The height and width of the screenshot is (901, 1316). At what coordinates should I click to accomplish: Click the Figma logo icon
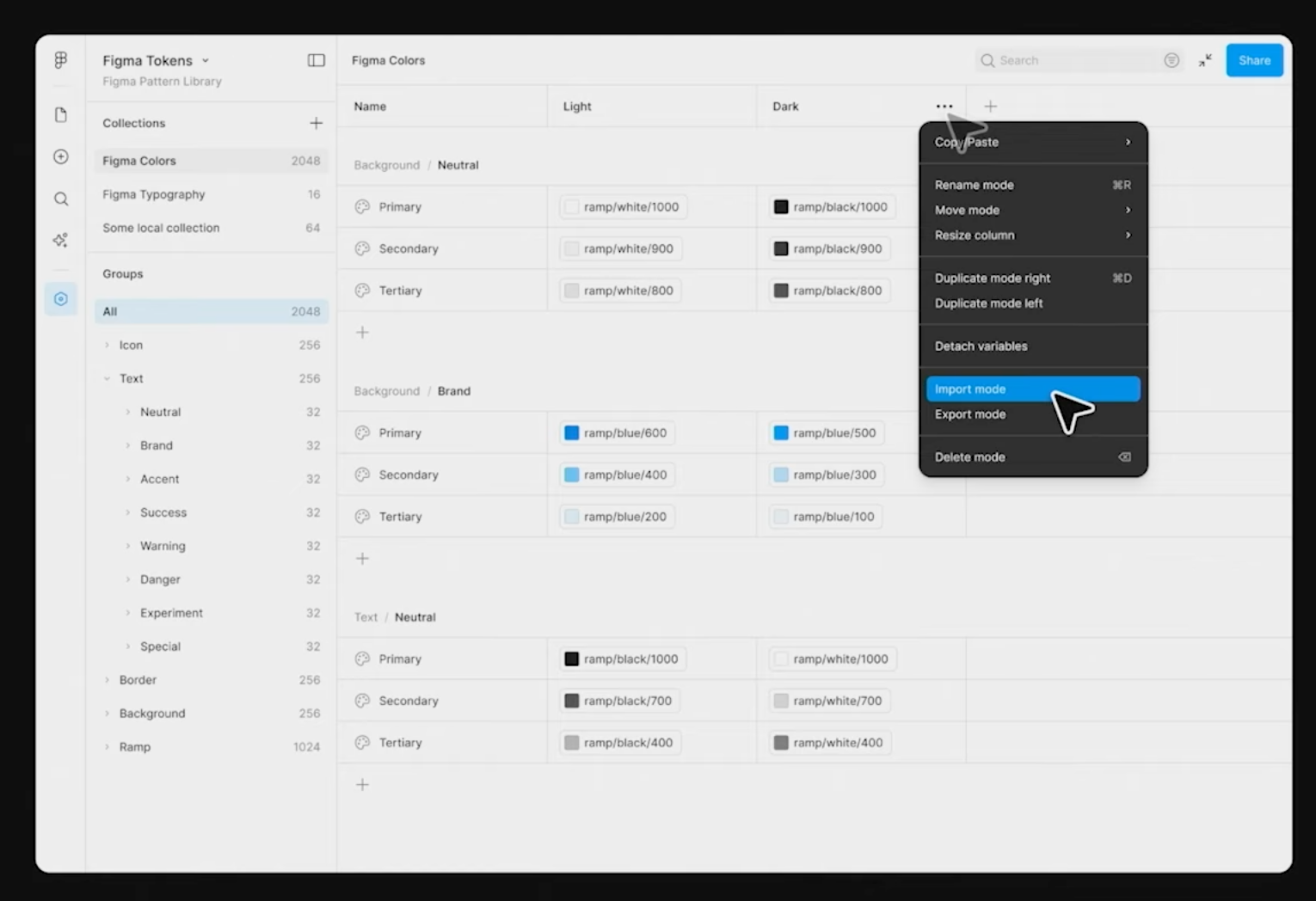[60, 60]
